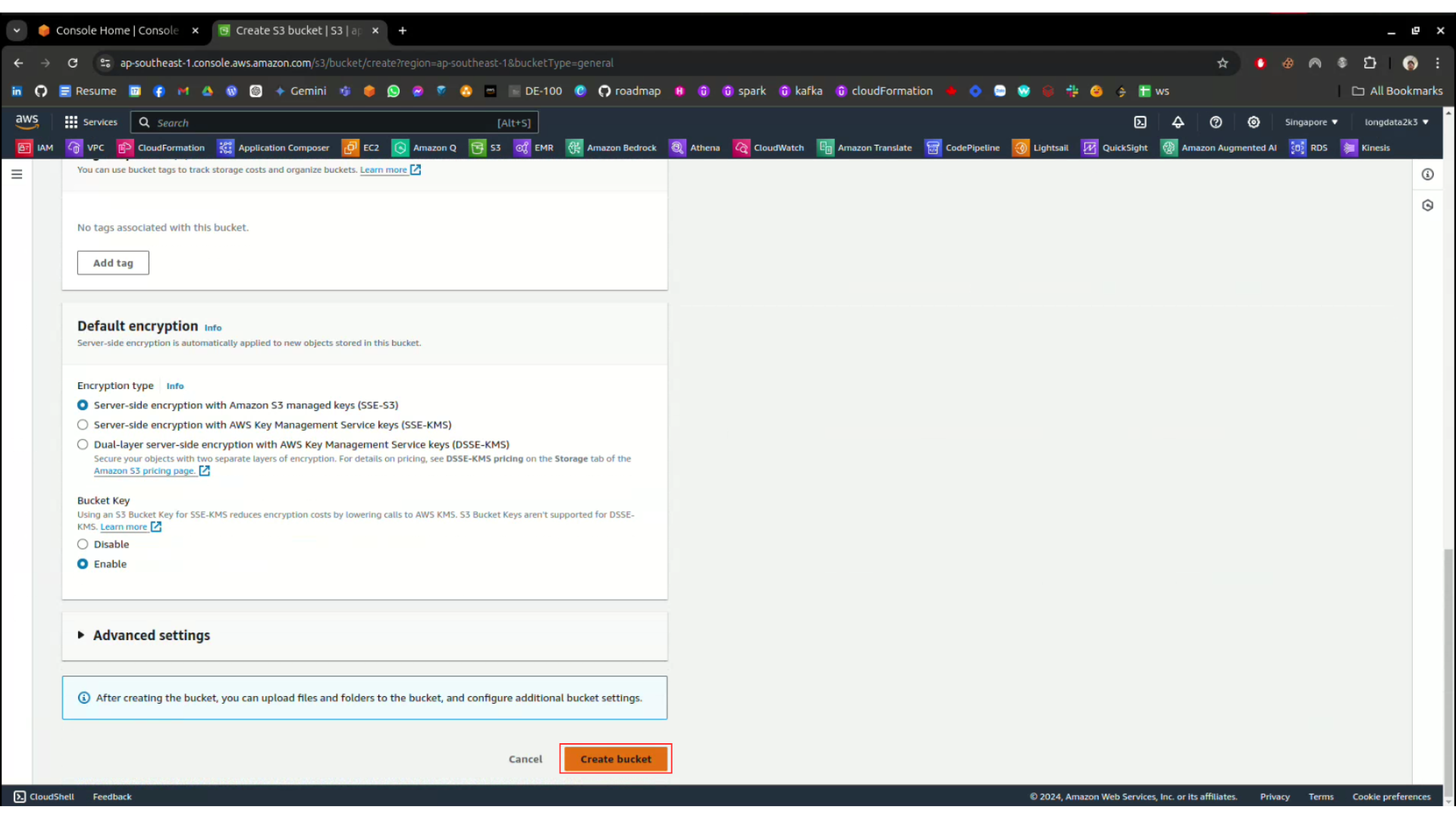This screenshot has height=819, width=1456.
Task: Choose Disable for Bucket Key
Action: (83, 544)
